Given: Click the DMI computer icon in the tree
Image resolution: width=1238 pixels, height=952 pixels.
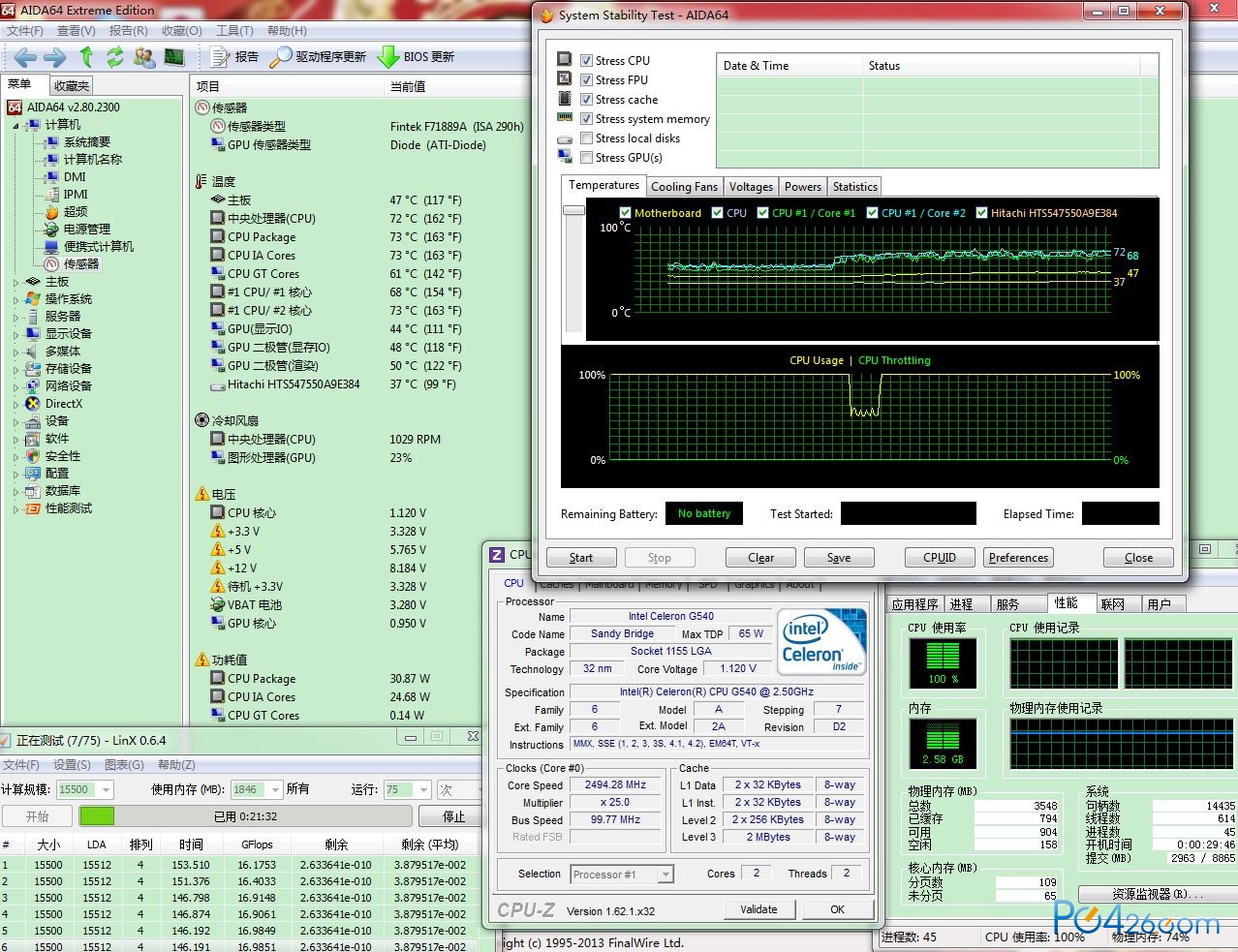Looking at the screenshot, I should [x=52, y=177].
